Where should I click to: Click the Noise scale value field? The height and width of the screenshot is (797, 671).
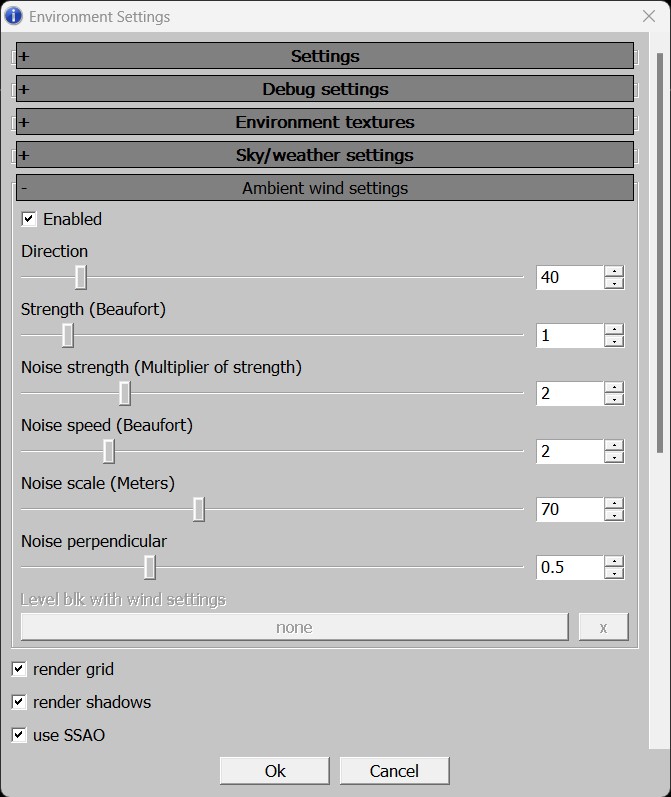click(570, 509)
